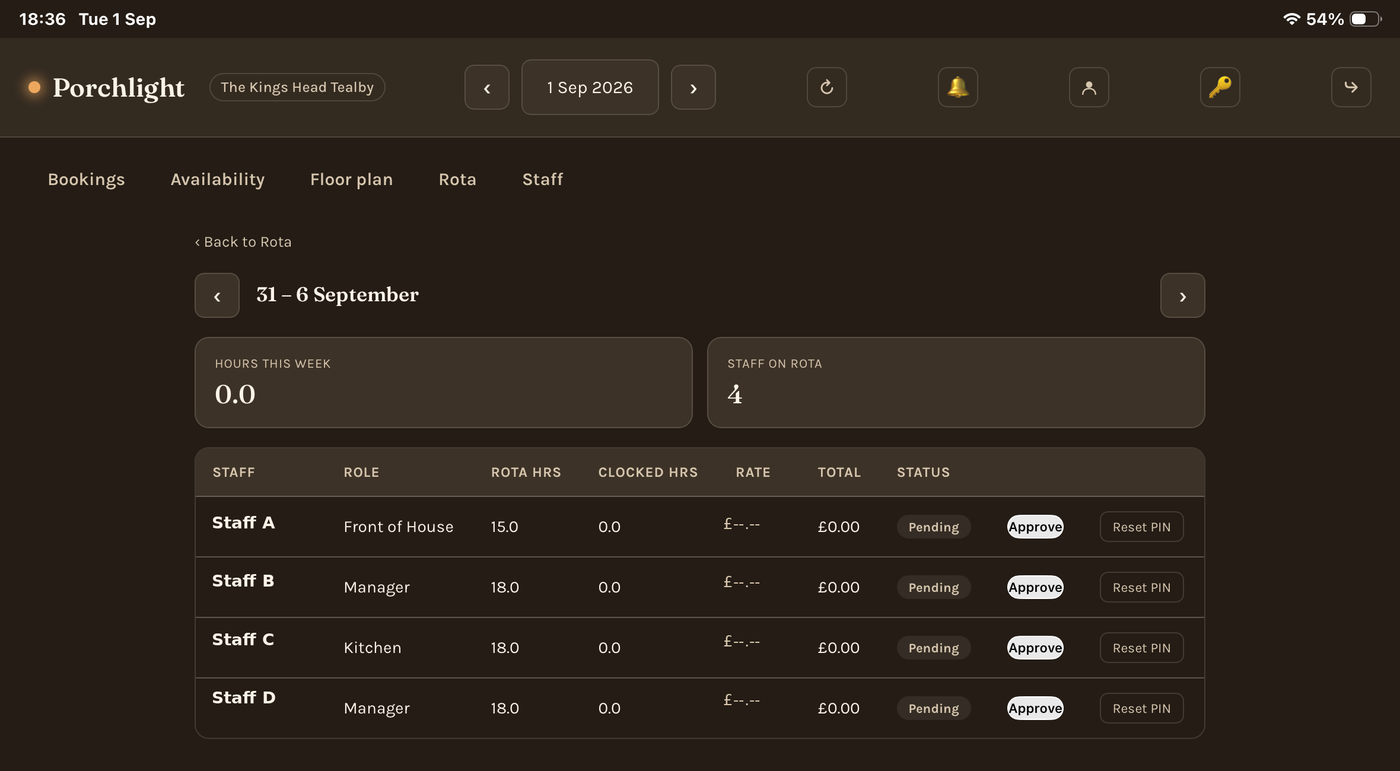Reset PIN for Staff B

(x=1142, y=587)
